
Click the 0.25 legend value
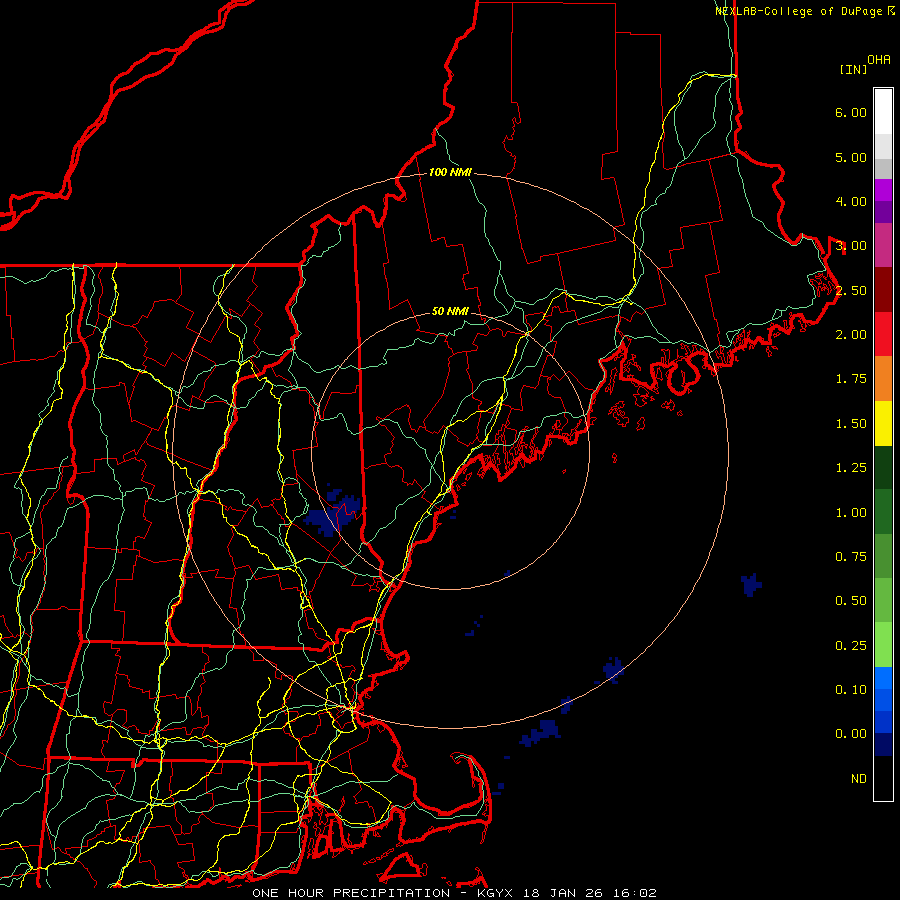click(x=851, y=646)
